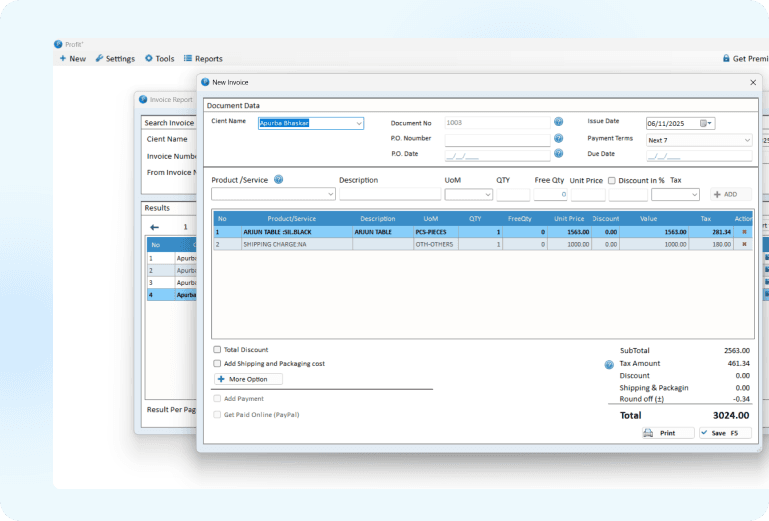
Task: Select the SHIPPING CHARGE:NA row
Action: pos(483,244)
